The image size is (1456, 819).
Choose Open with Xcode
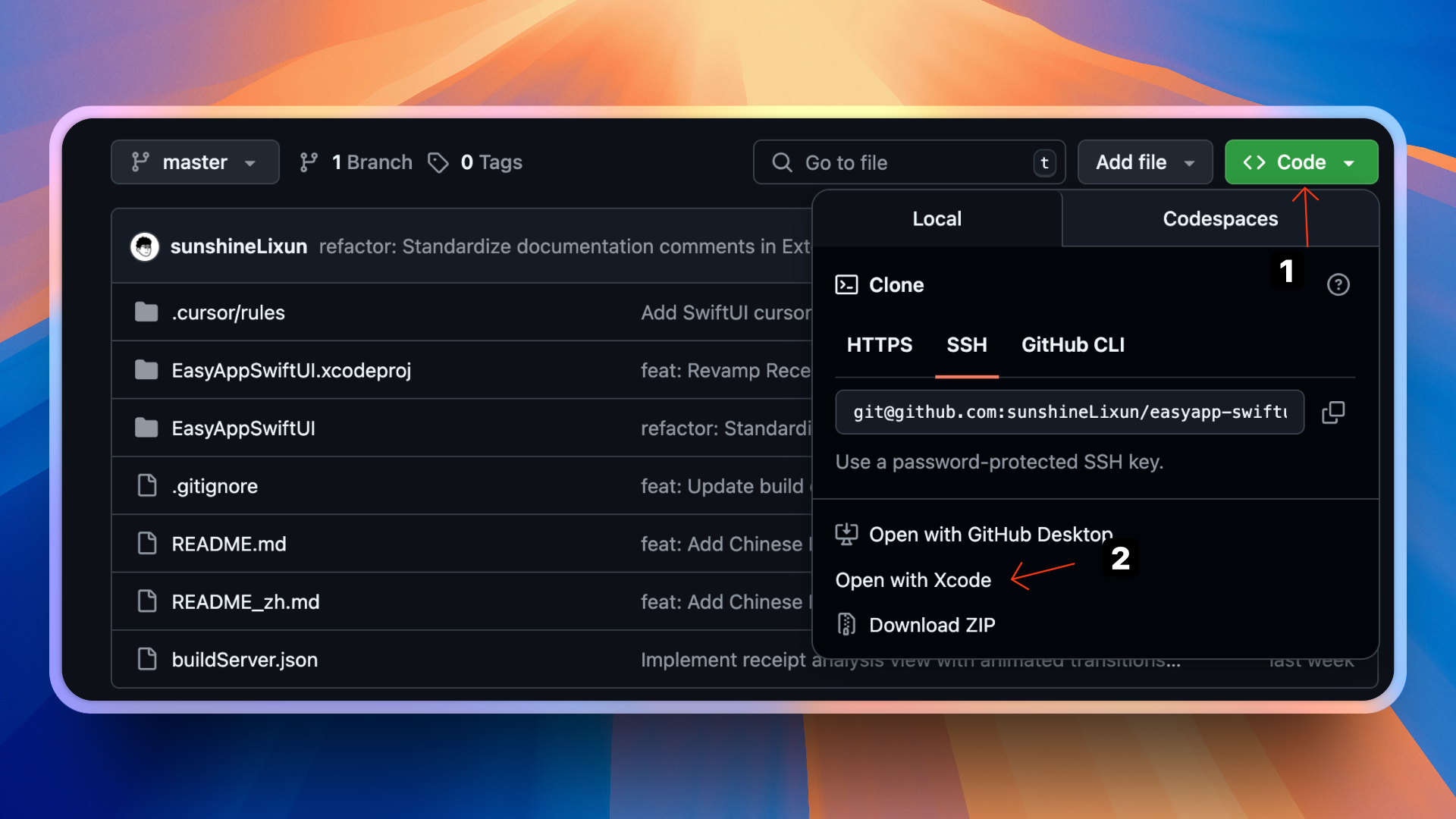coord(913,580)
